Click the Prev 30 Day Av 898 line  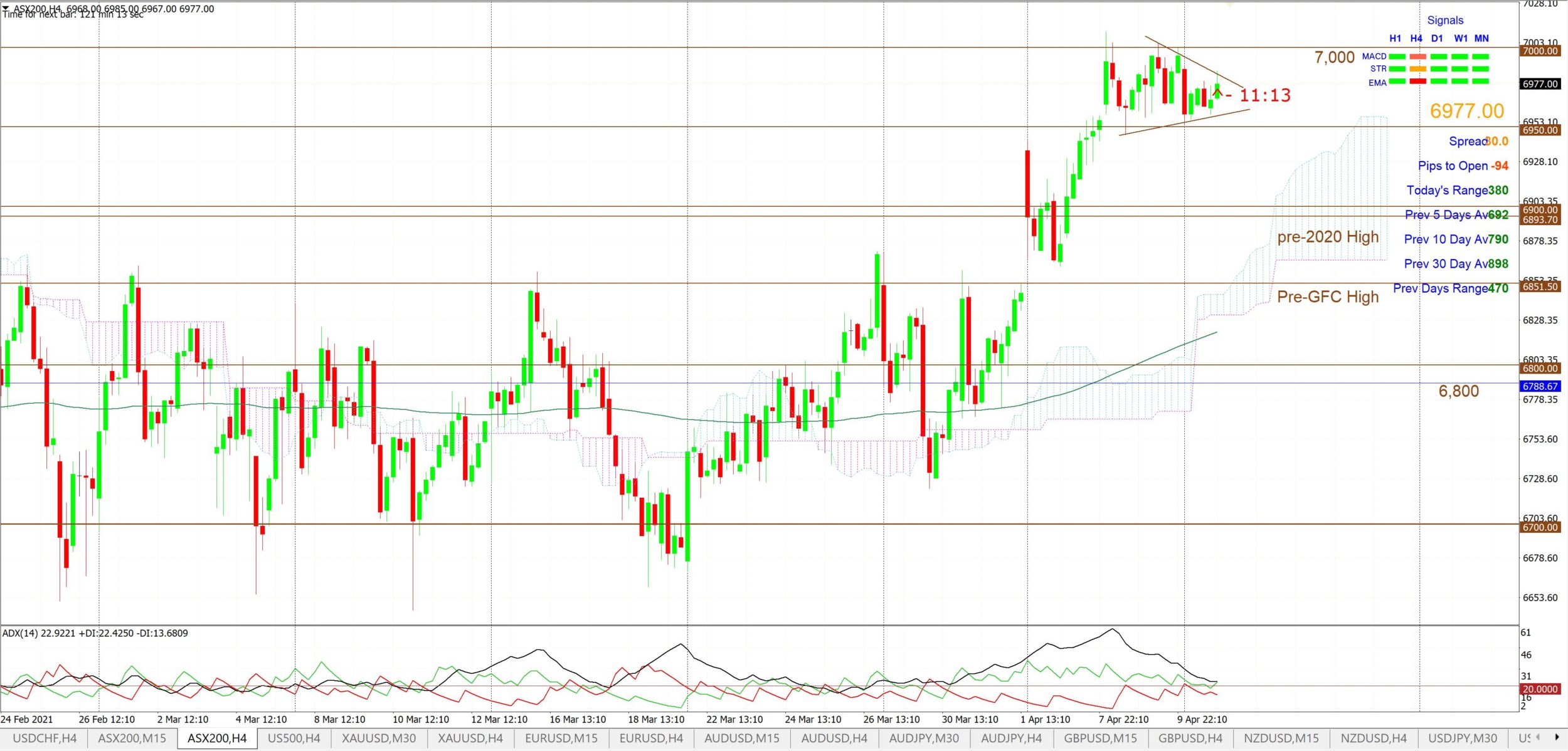point(1456,263)
